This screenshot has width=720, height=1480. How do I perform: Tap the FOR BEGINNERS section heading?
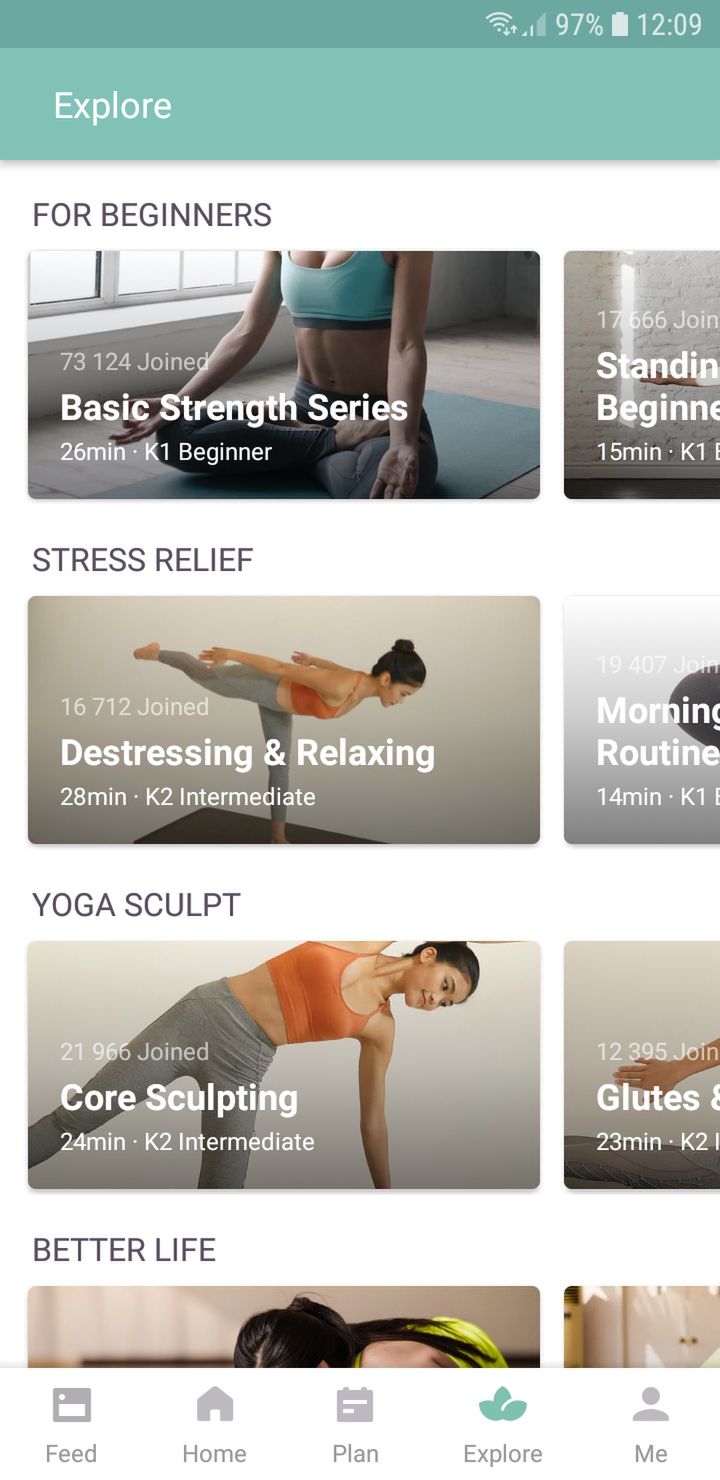pos(152,215)
